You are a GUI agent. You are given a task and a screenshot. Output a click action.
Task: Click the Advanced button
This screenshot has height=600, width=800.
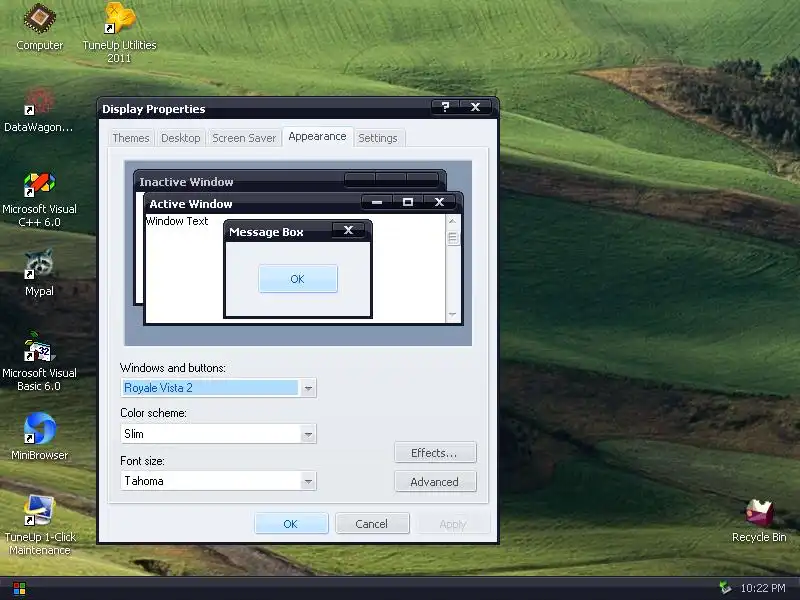(435, 482)
